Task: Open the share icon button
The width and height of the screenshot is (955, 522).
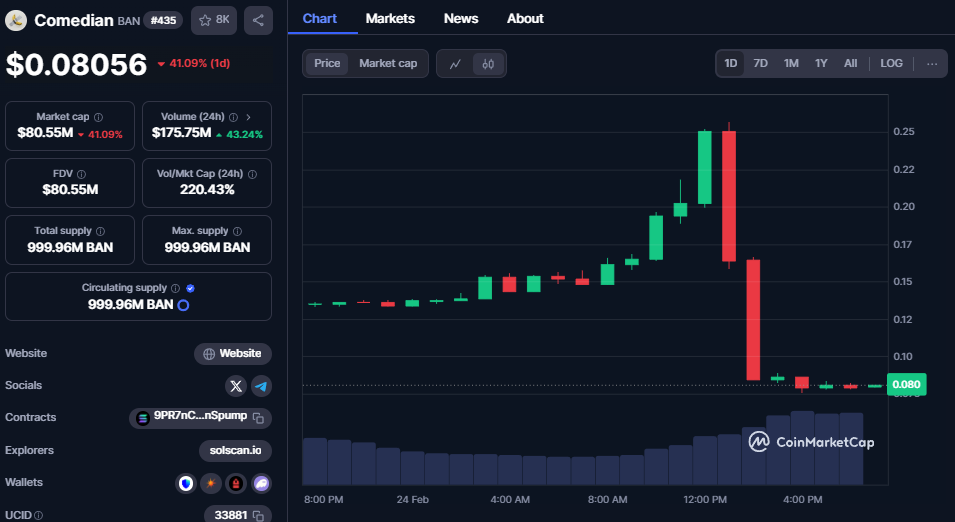Action: 258,20
